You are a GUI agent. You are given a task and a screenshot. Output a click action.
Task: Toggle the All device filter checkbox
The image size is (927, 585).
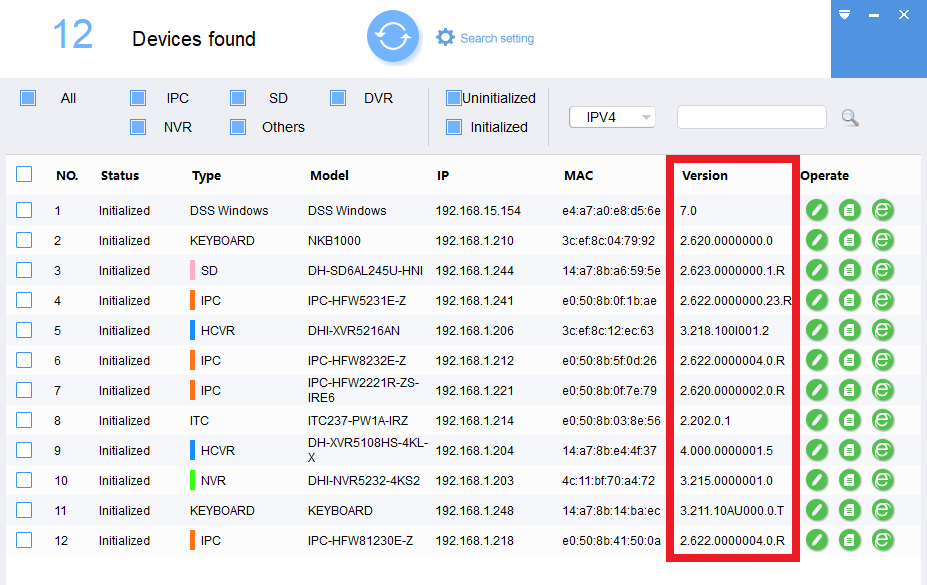point(28,98)
